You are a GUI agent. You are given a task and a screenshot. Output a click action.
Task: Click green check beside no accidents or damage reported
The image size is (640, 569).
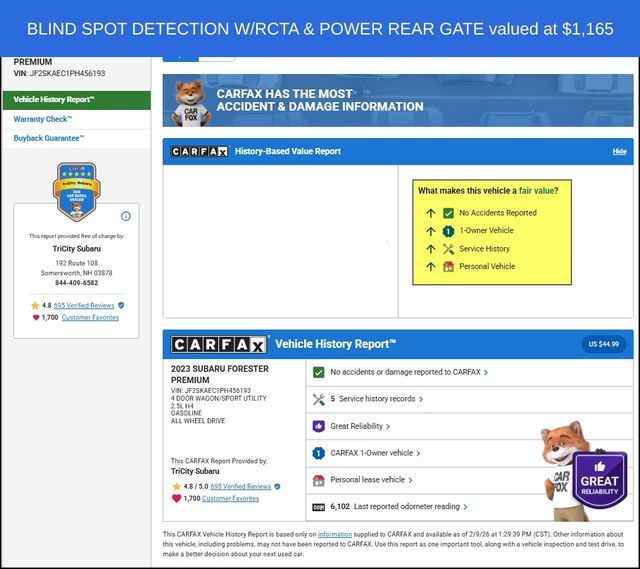[x=319, y=372]
